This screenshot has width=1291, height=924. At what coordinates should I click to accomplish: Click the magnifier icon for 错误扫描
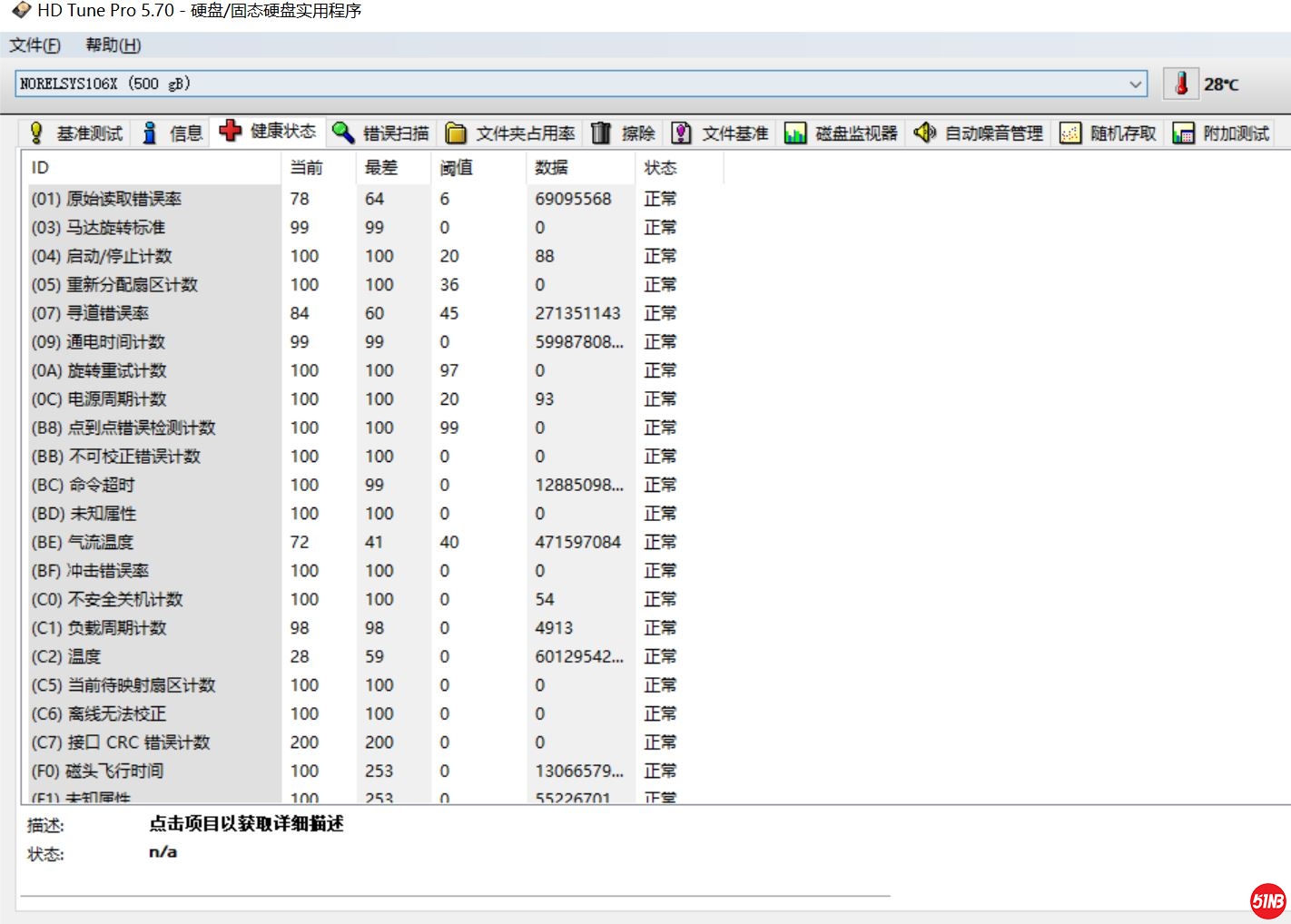tap(342, 133)
